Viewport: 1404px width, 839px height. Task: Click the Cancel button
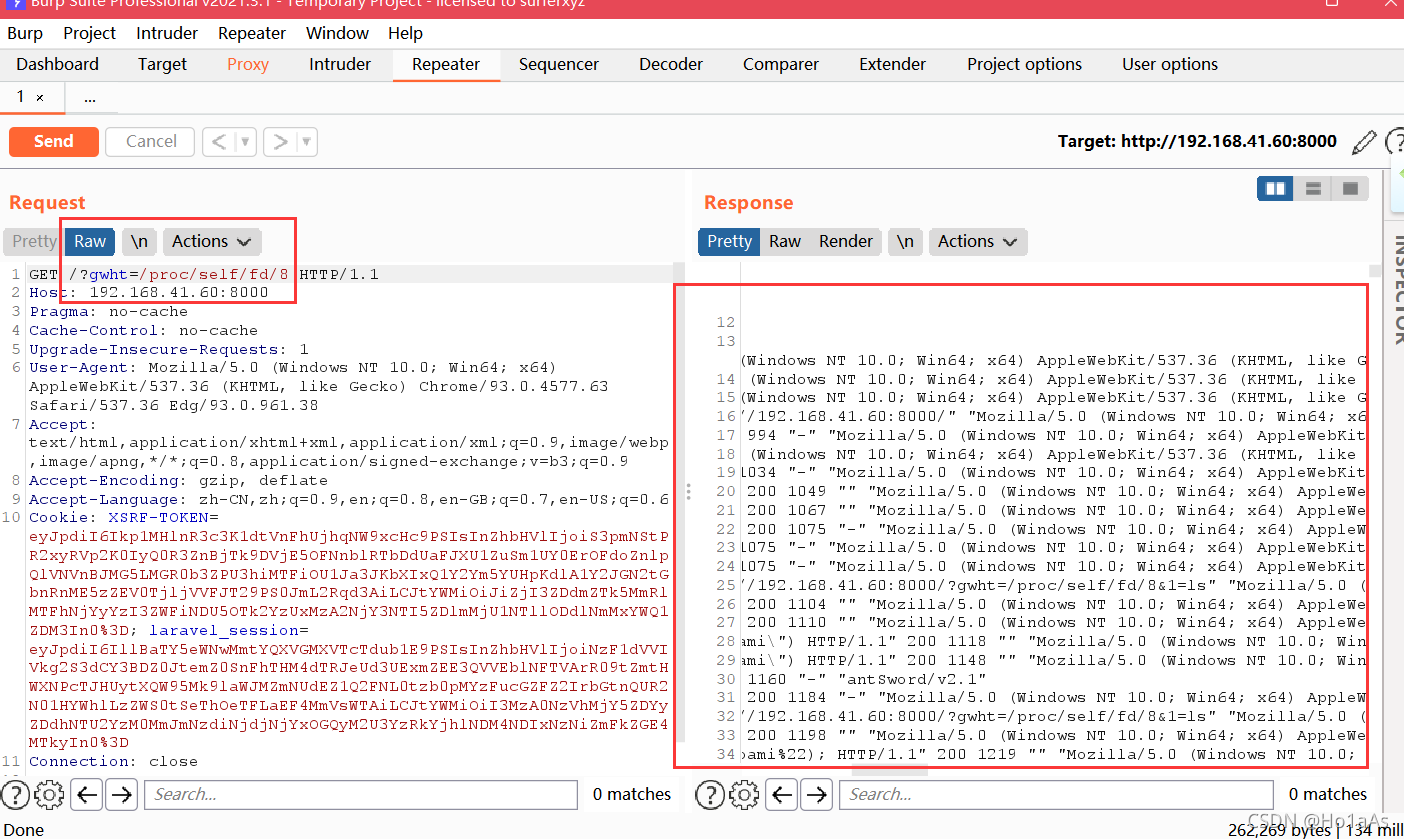tap(151, 142)
